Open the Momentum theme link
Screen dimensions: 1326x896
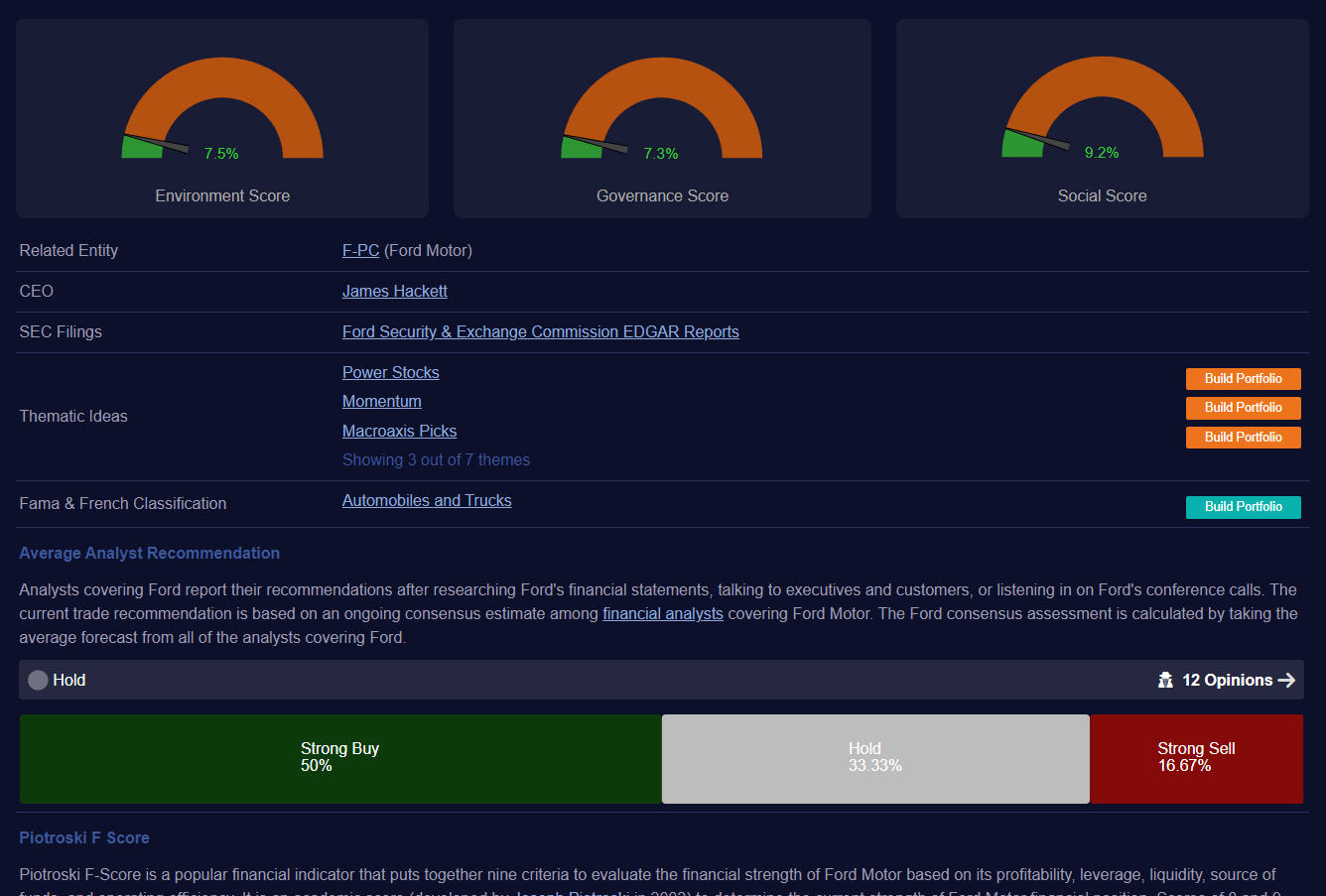382,402
